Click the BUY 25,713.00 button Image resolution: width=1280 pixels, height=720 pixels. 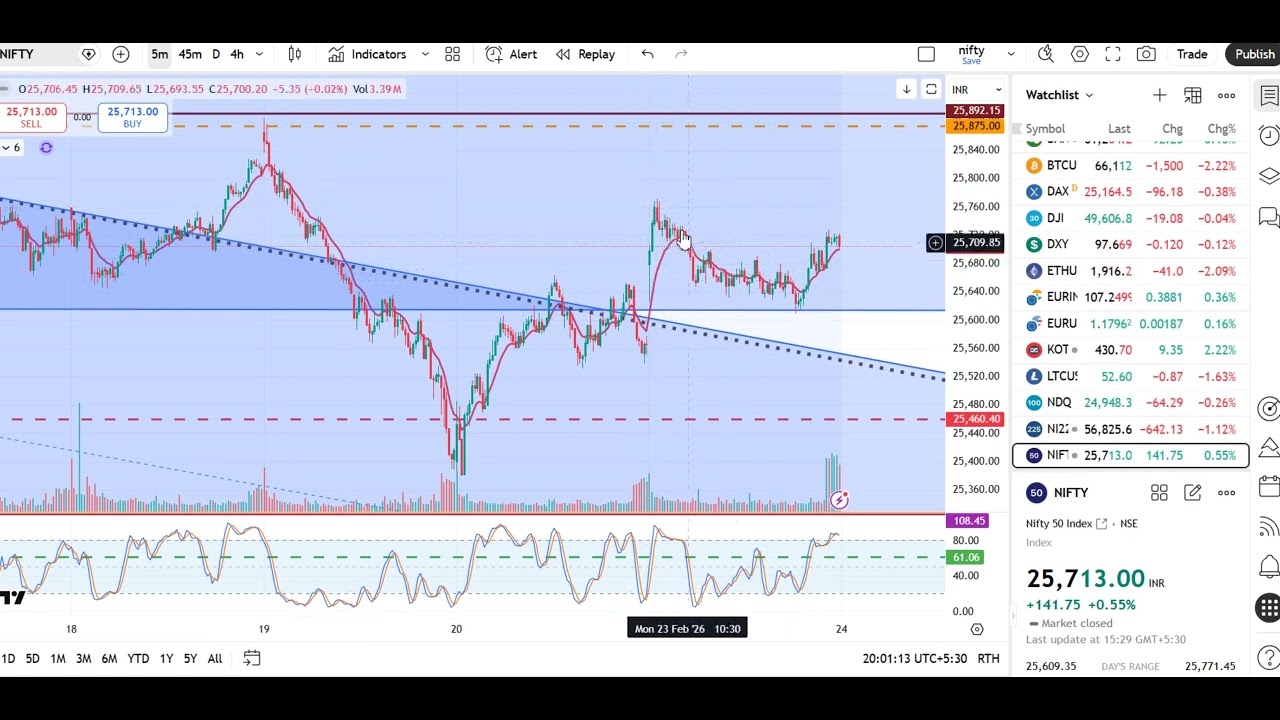[x=133, y=117]
